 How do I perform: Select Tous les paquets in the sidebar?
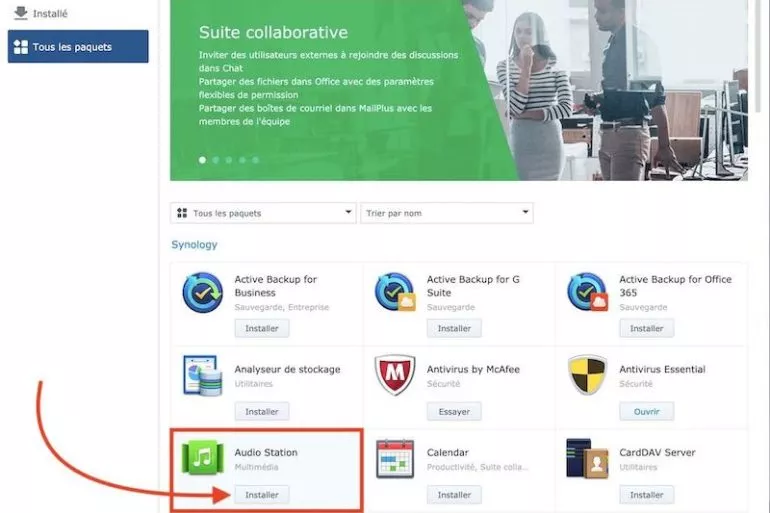[78, 47]
